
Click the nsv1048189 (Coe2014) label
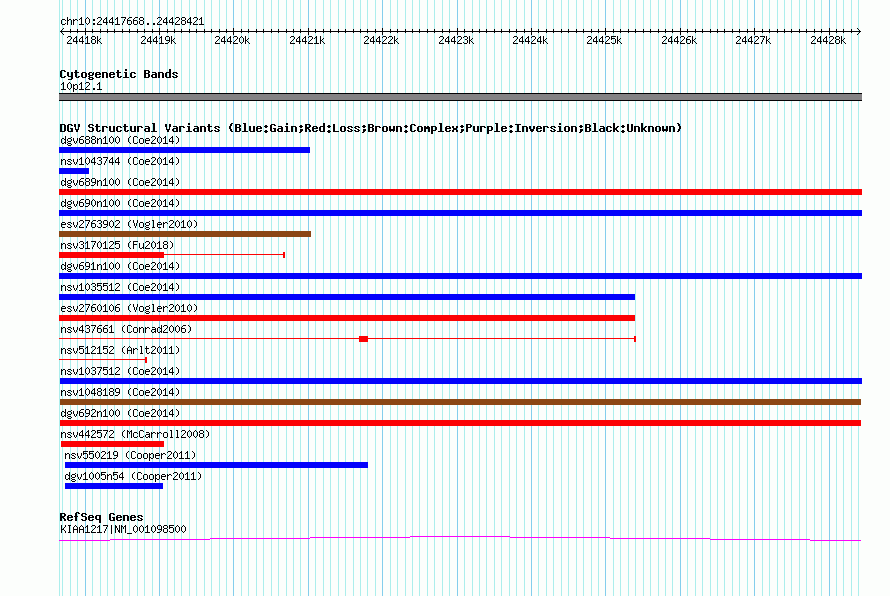(x=120, y=392)
